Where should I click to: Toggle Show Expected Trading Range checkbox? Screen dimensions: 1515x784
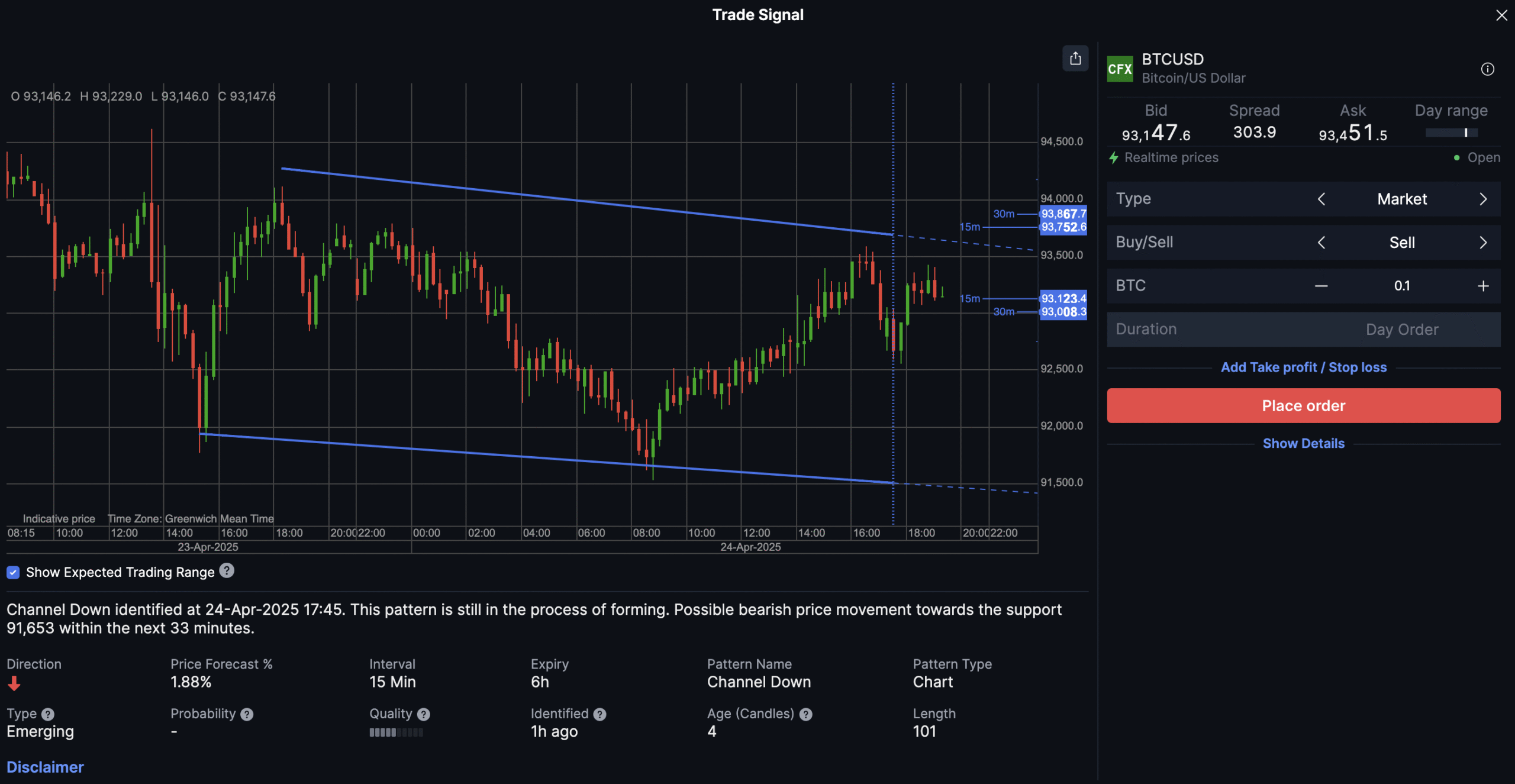click(13, 572)
